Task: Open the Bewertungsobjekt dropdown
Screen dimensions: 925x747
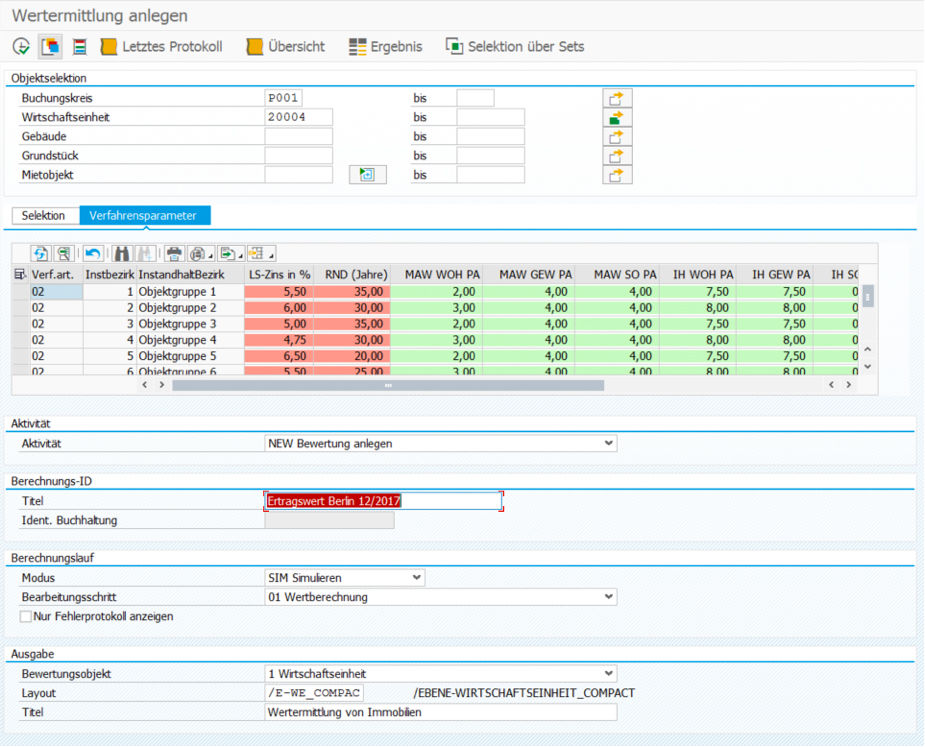Action: (x=608, y=674)
